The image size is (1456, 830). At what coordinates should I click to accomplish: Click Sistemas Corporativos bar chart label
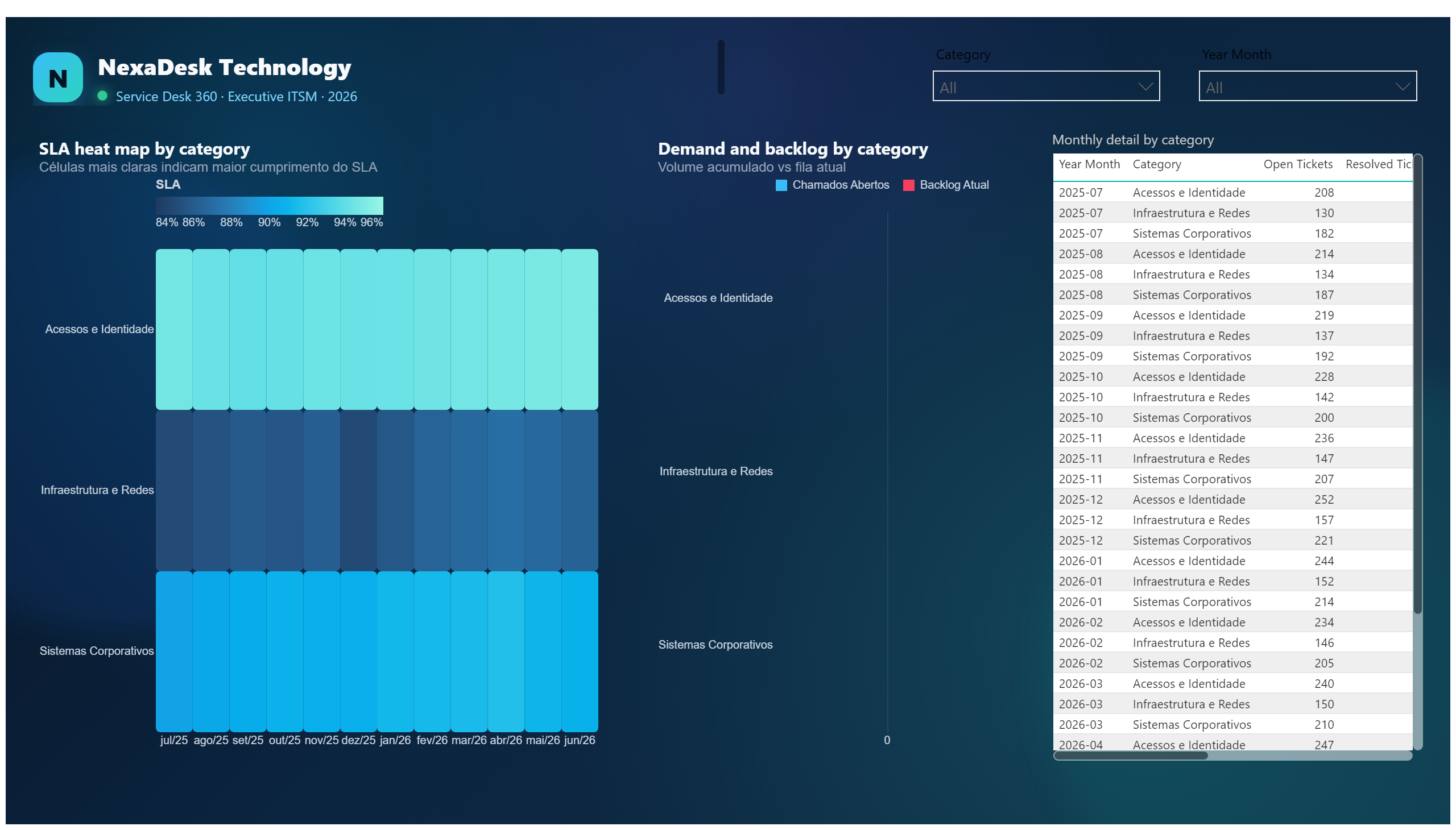715,644
